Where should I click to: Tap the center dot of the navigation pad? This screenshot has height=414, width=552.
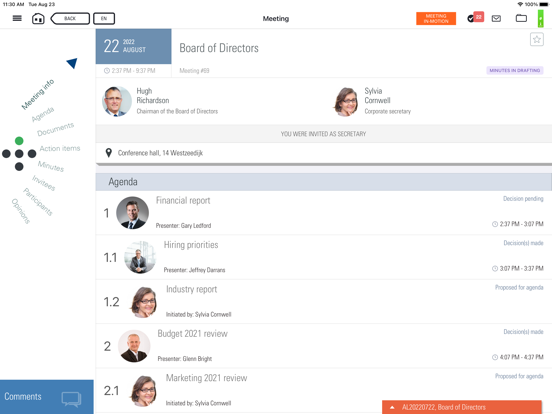tap(19, 153)
